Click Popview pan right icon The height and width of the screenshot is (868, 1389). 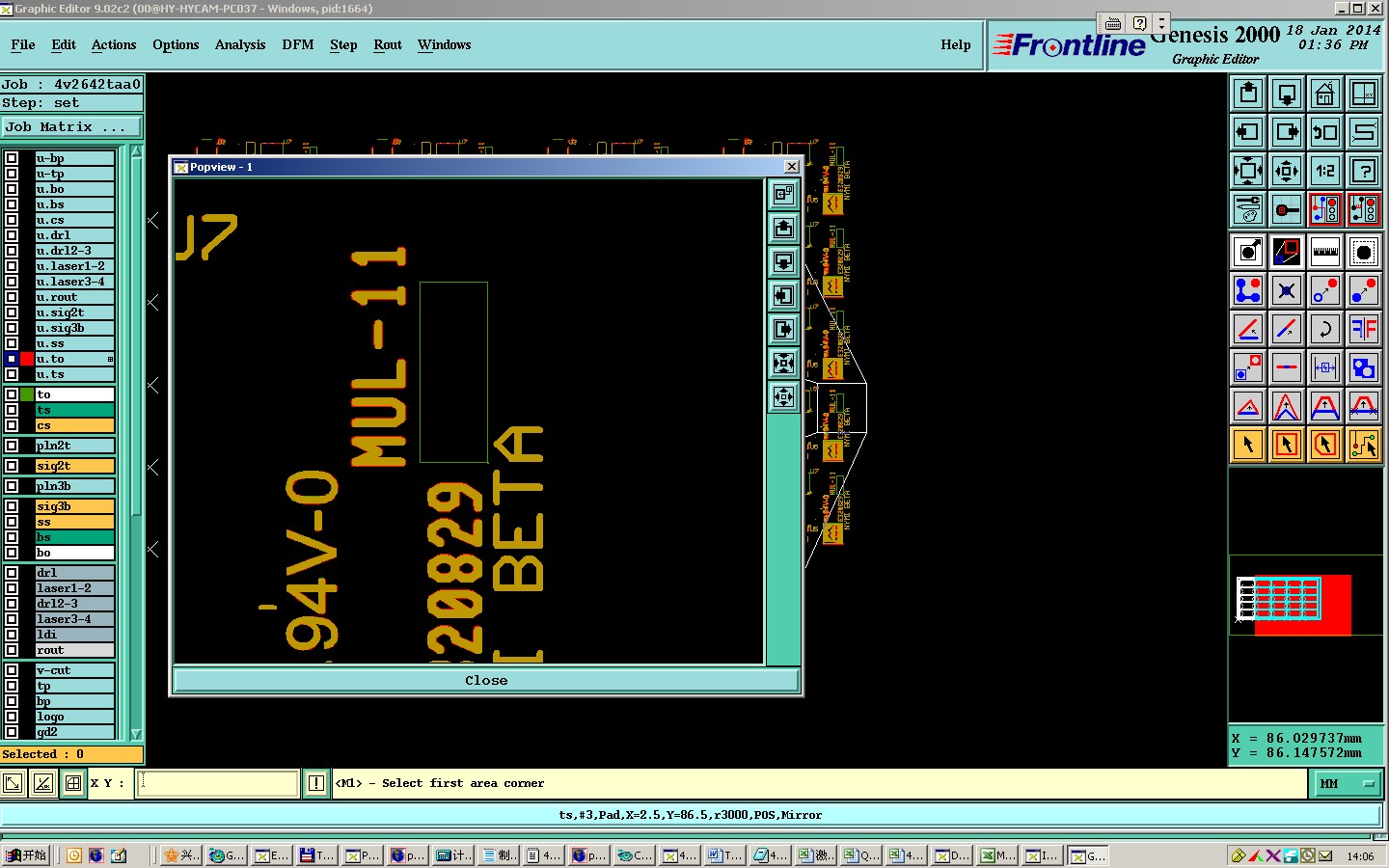[783, 330]
